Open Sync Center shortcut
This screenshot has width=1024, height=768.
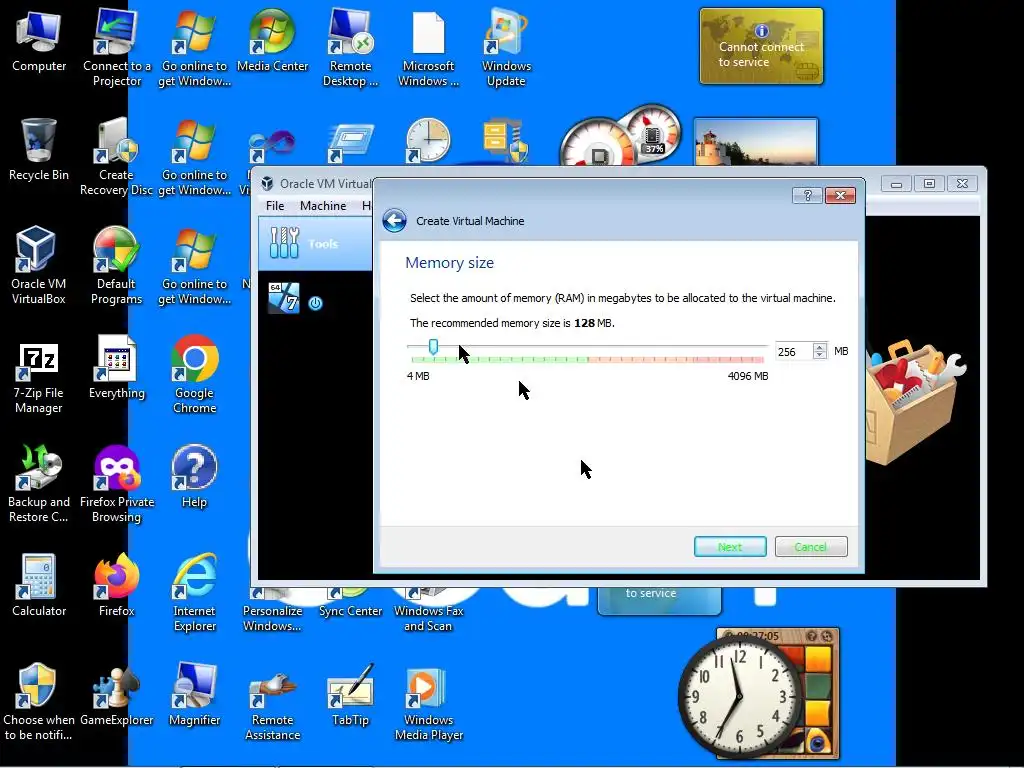[x=350, y=604]
